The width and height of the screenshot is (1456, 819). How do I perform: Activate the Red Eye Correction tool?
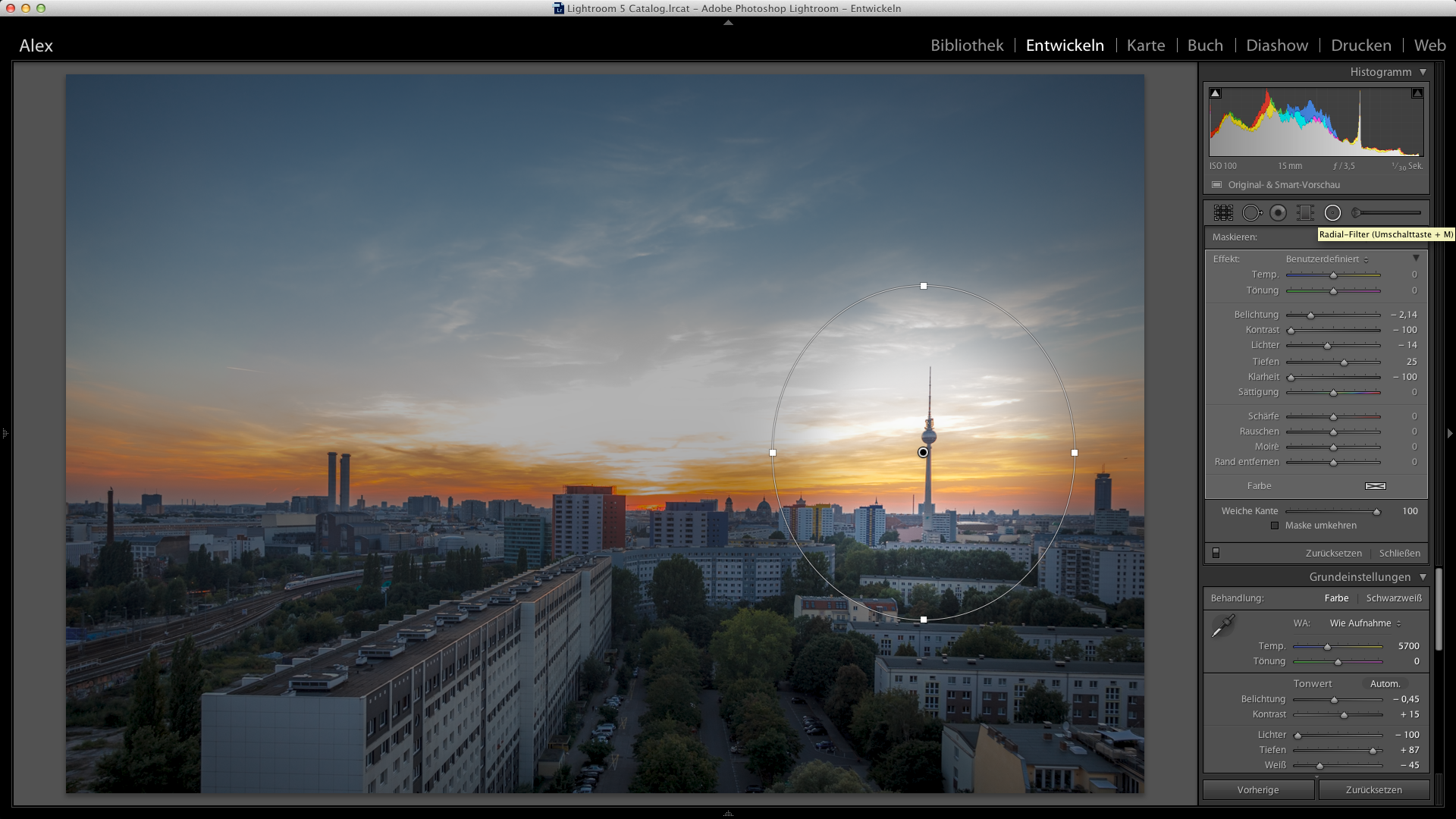coord(1279,213)
